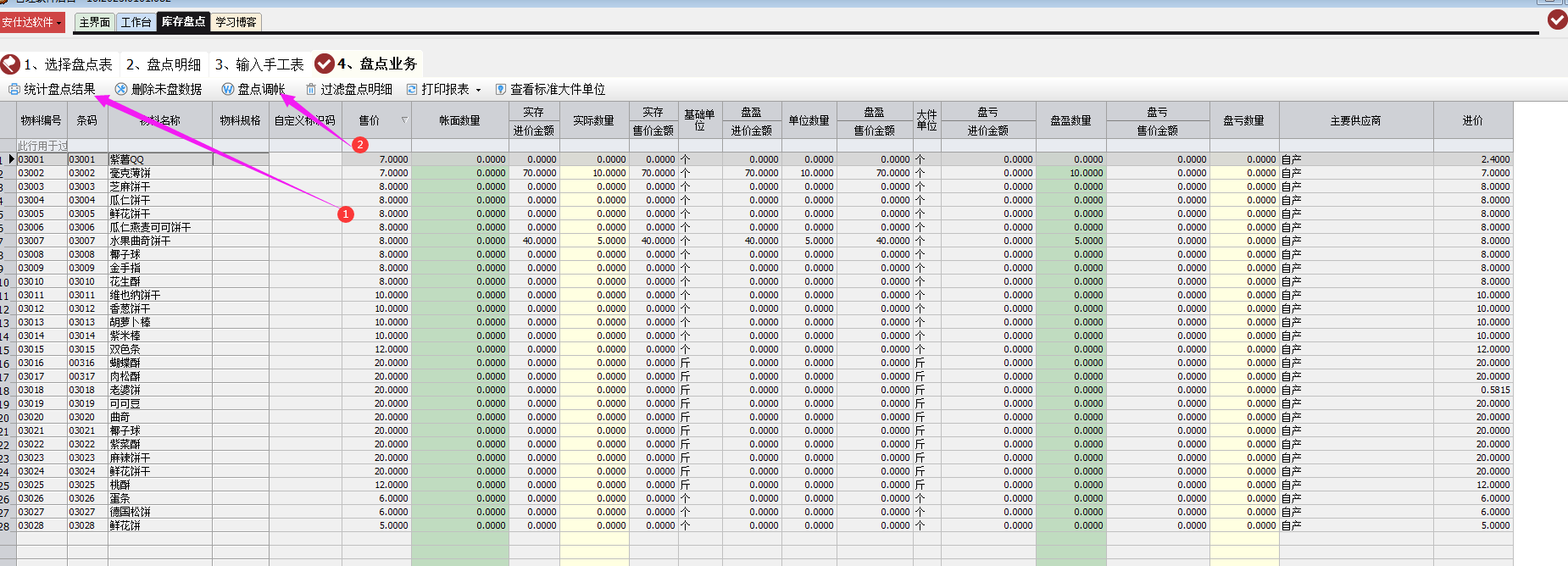Image resolution: width=1568 pixels, height=566 pixels.
Task: Click the 删除未盘数据 delete icon
Action: (121, 89)
